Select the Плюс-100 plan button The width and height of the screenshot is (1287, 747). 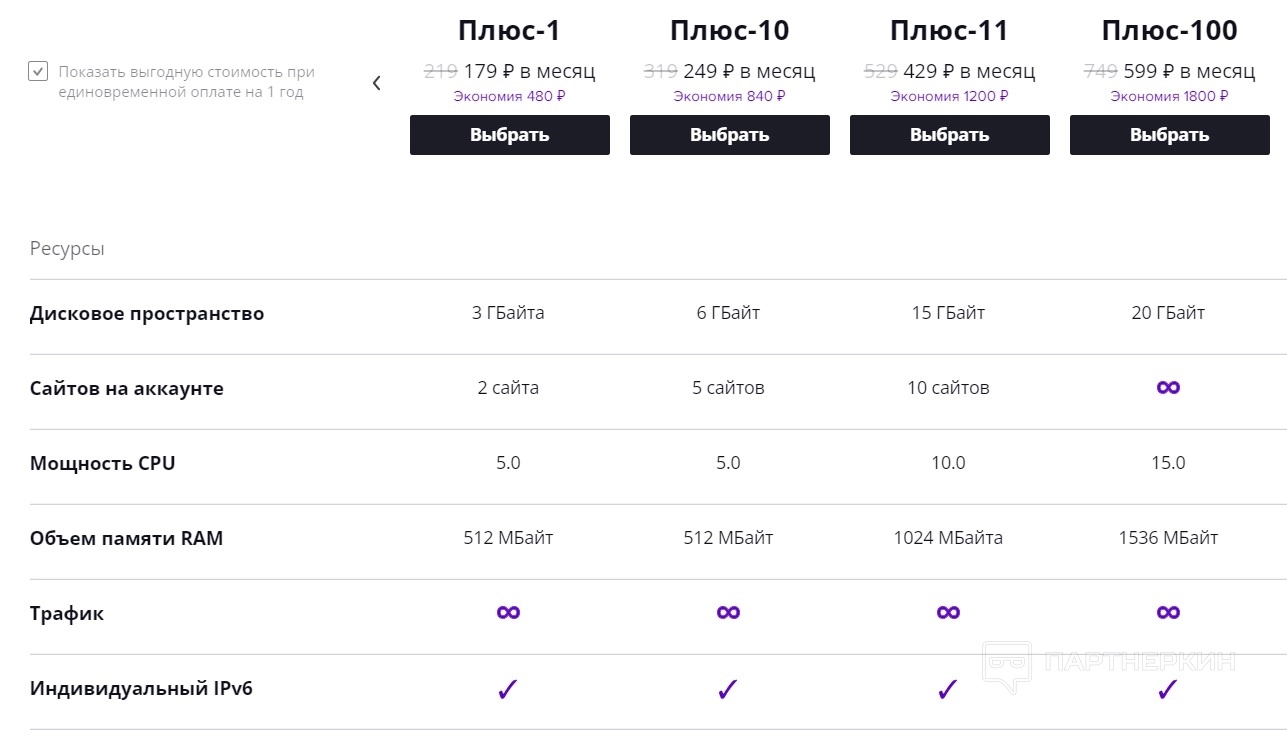click(1169, 135)
